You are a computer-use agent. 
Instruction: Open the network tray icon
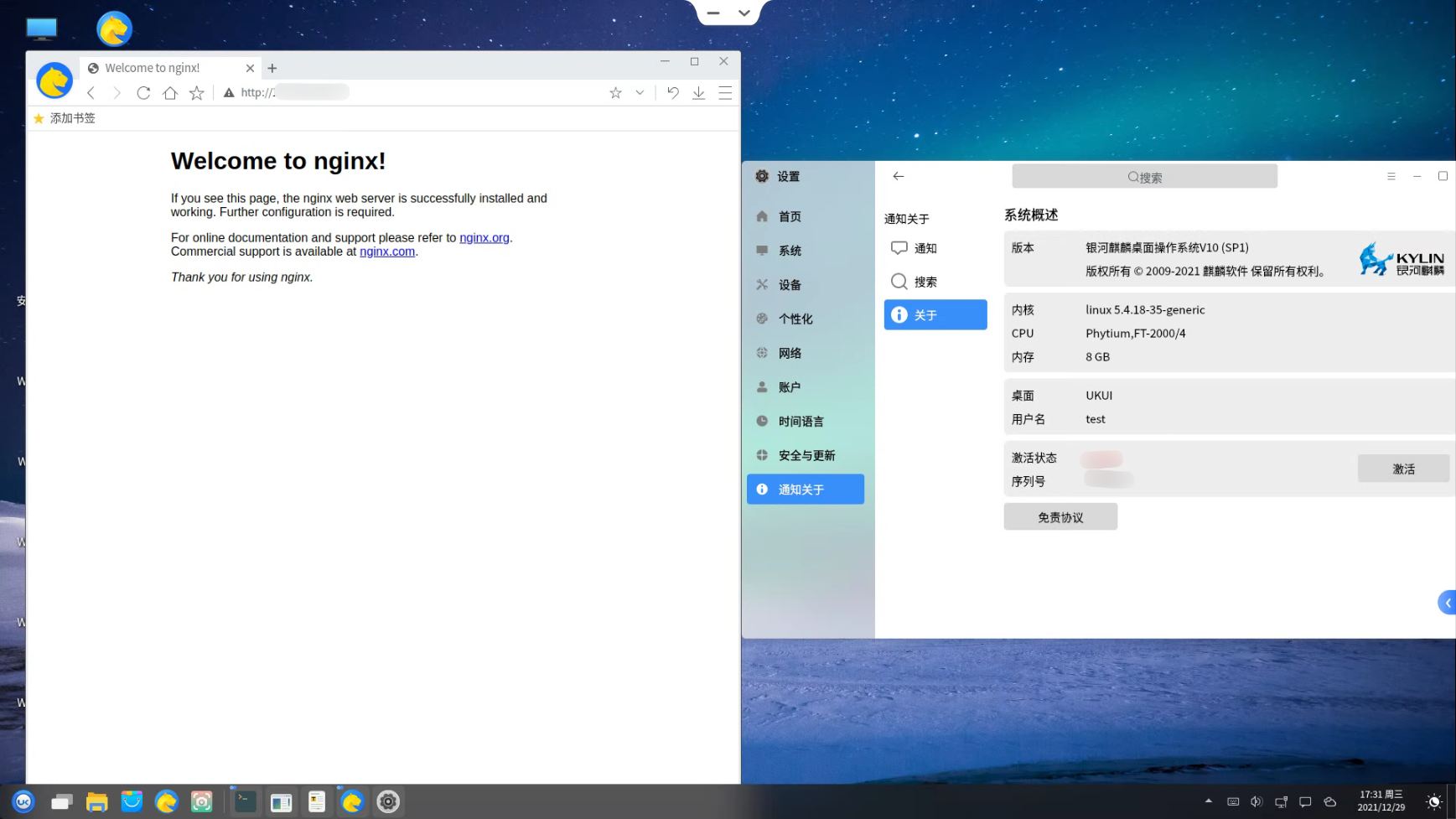(1282, 802)
